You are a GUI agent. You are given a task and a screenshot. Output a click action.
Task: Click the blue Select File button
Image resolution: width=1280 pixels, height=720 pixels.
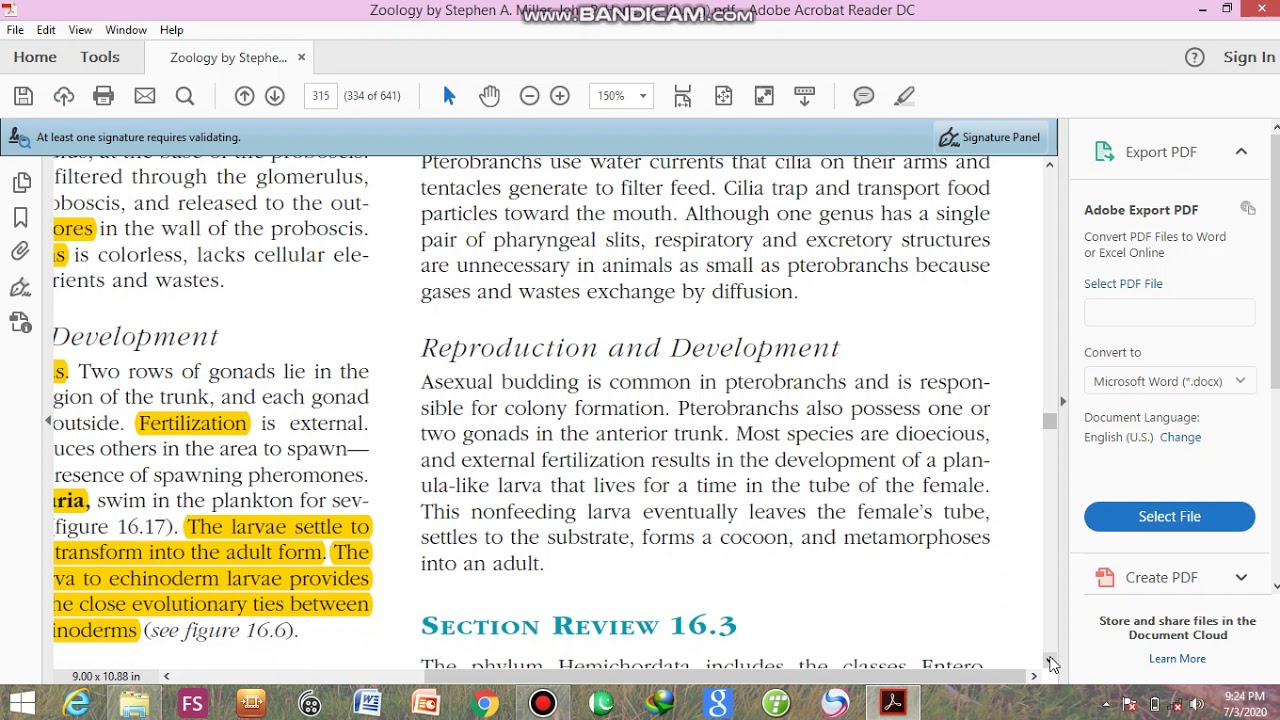[x=1169, y=516]
